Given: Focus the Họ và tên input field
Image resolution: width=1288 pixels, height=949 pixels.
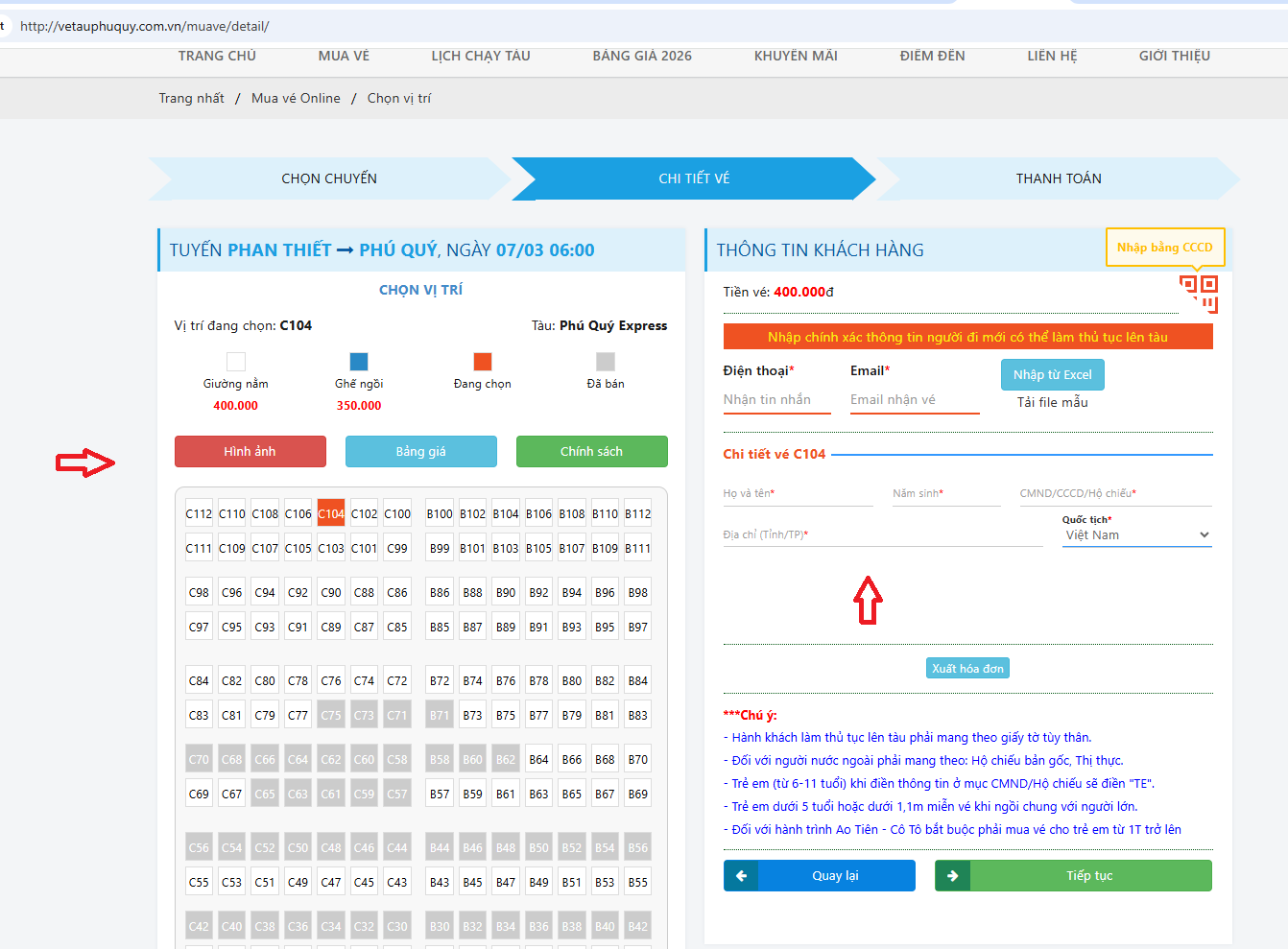Looking at the screenshot, I should (x=797, y=493).
